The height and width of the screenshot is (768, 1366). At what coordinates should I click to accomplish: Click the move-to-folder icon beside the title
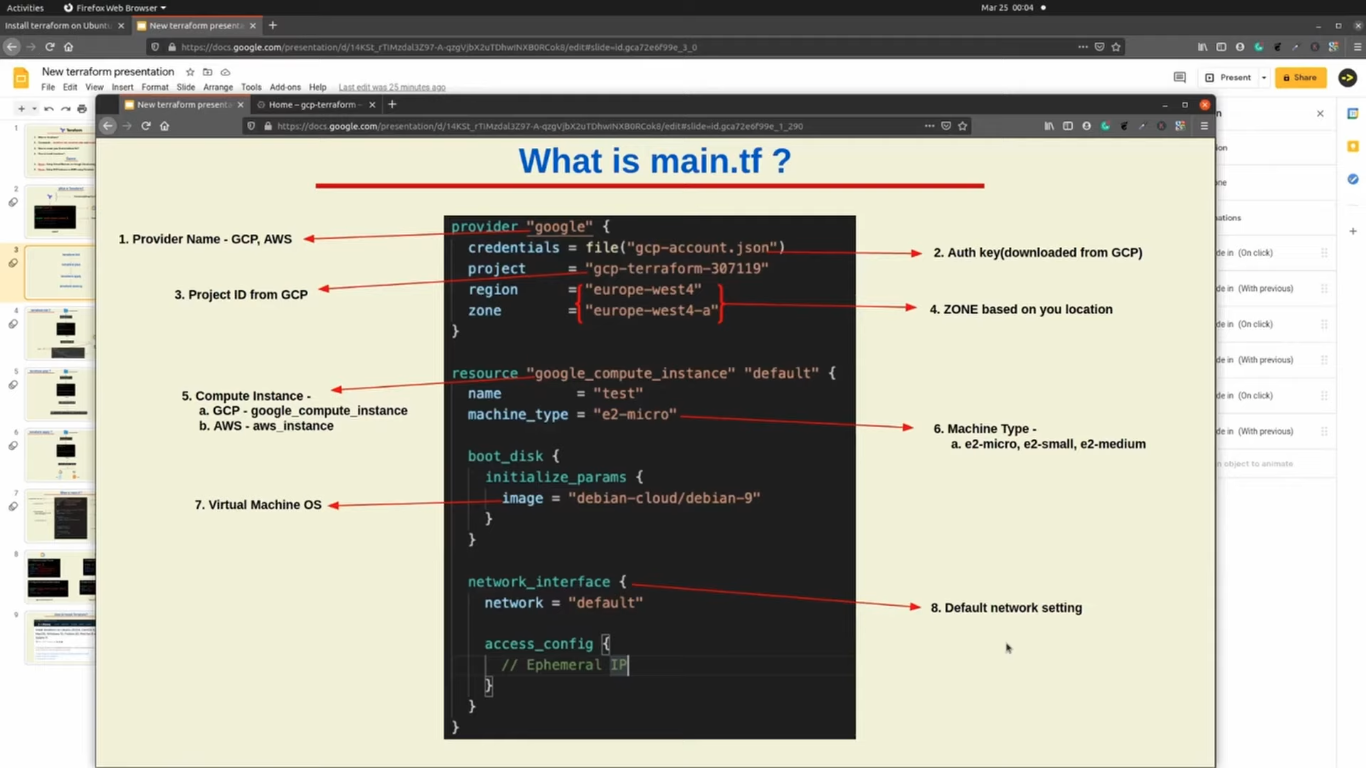(x=207, y=72)
